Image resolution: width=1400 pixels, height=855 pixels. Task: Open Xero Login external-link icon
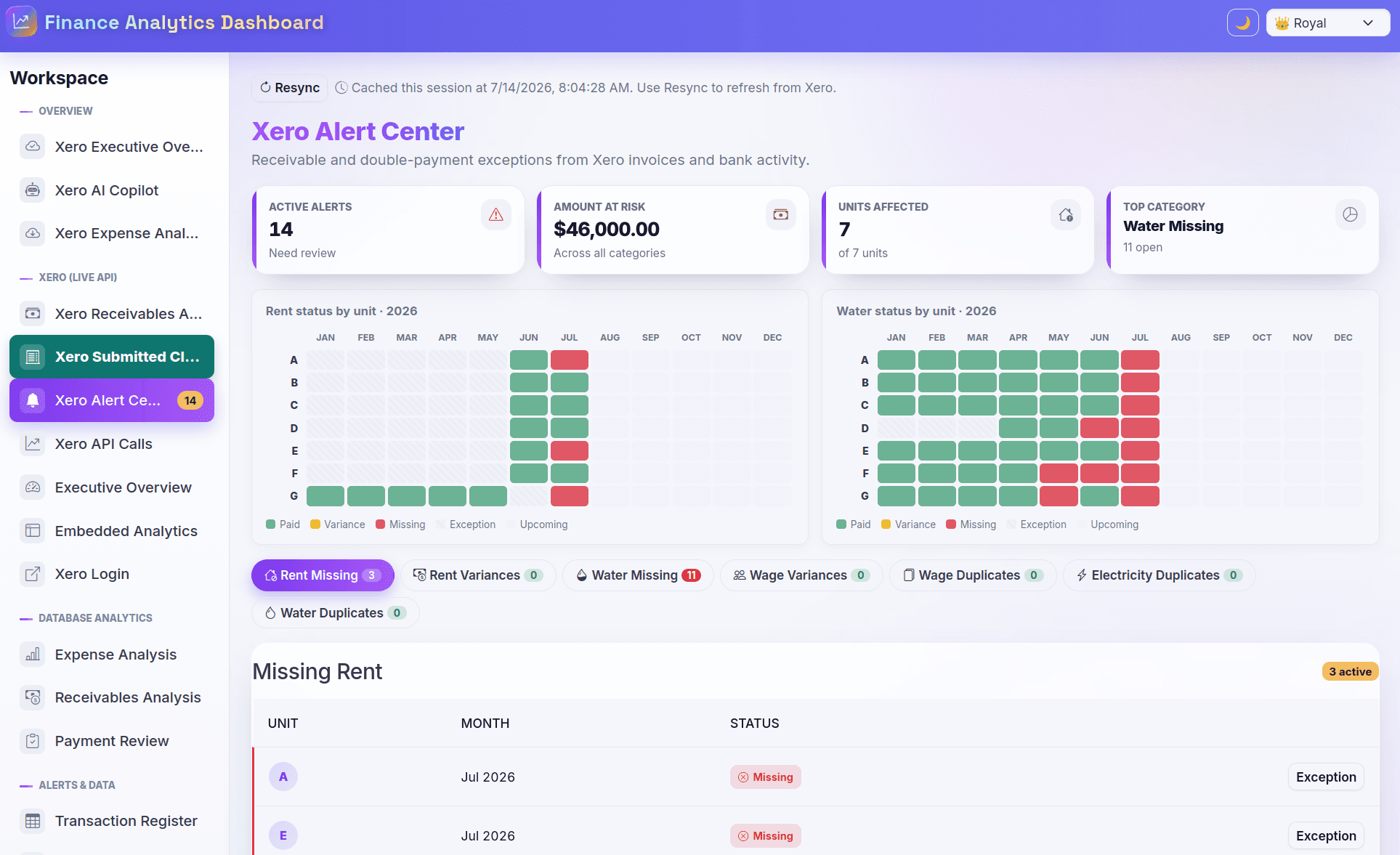(x=33, y=574)
